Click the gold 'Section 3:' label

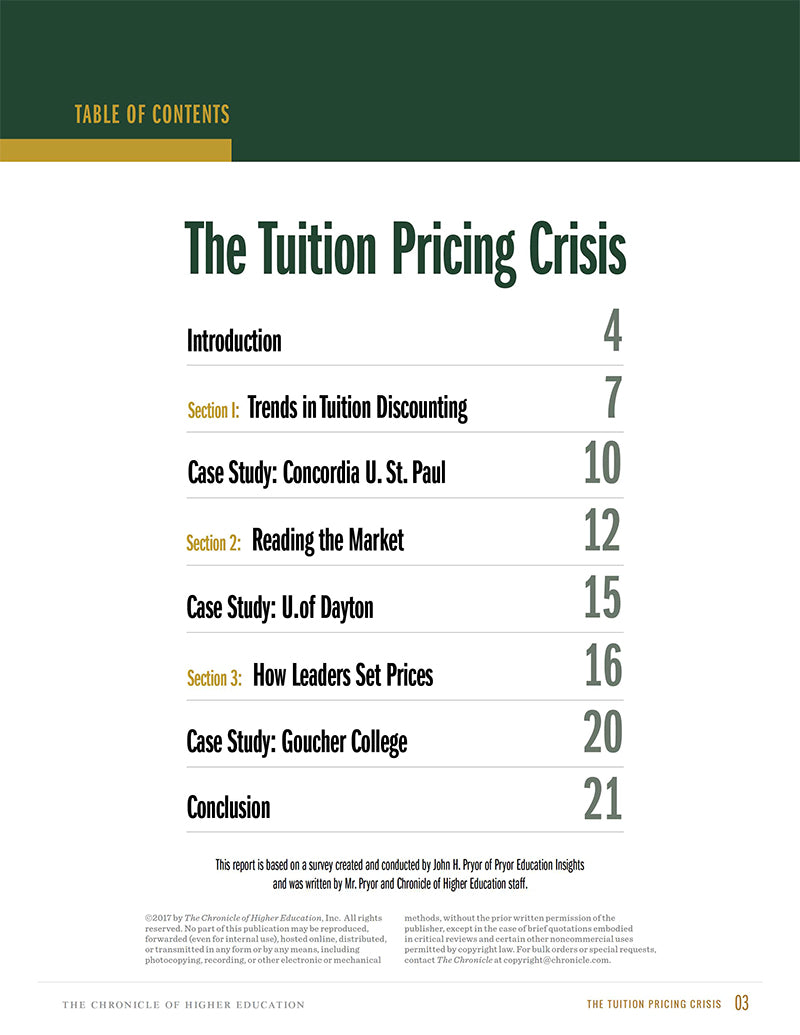click(x=214, y=678)
